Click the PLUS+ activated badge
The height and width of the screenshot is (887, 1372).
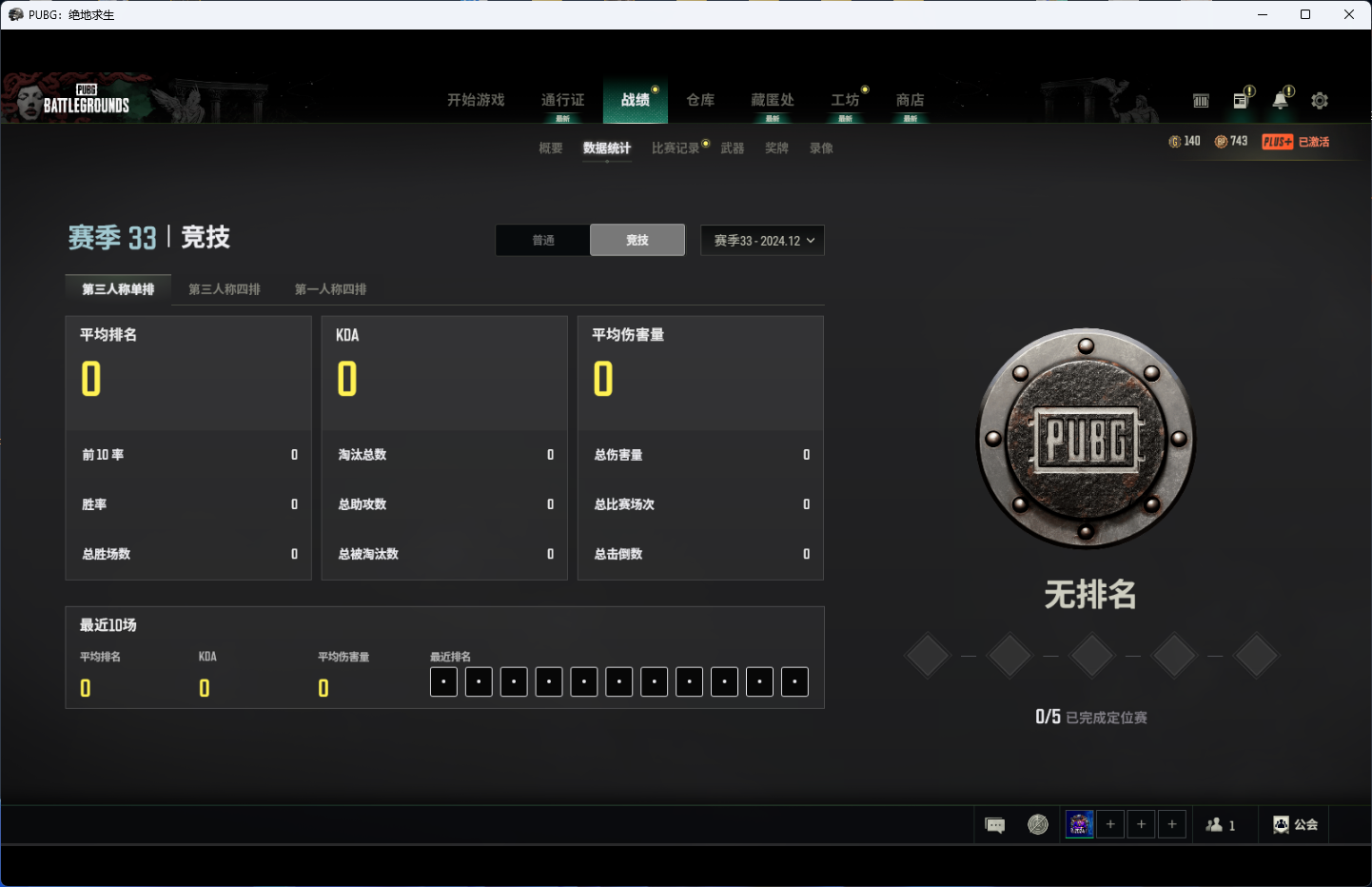[x=1295, y=142]
